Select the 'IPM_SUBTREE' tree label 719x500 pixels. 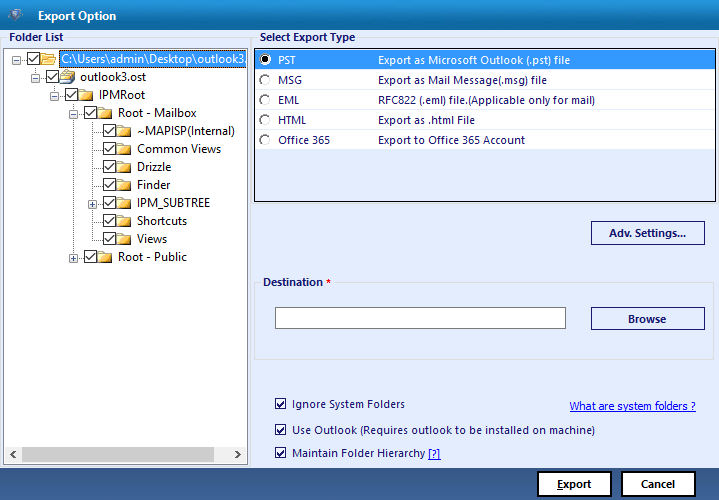pos(173,203)
